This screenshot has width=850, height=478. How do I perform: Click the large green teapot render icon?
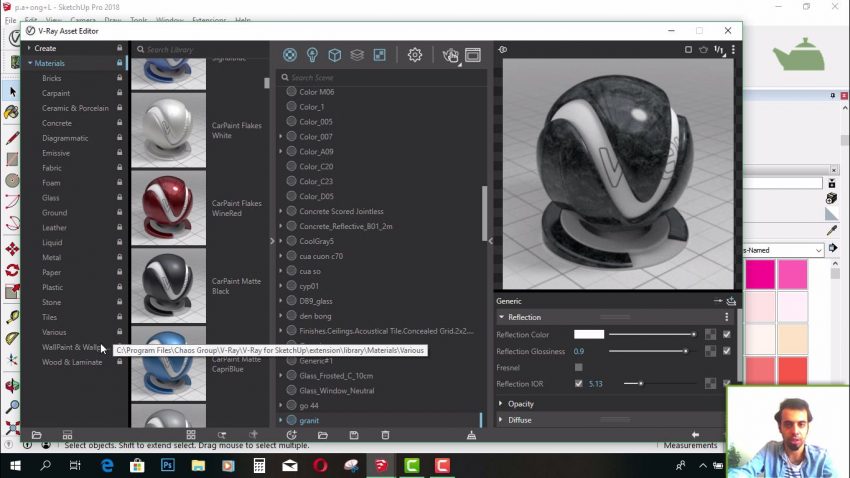[799, 54]
